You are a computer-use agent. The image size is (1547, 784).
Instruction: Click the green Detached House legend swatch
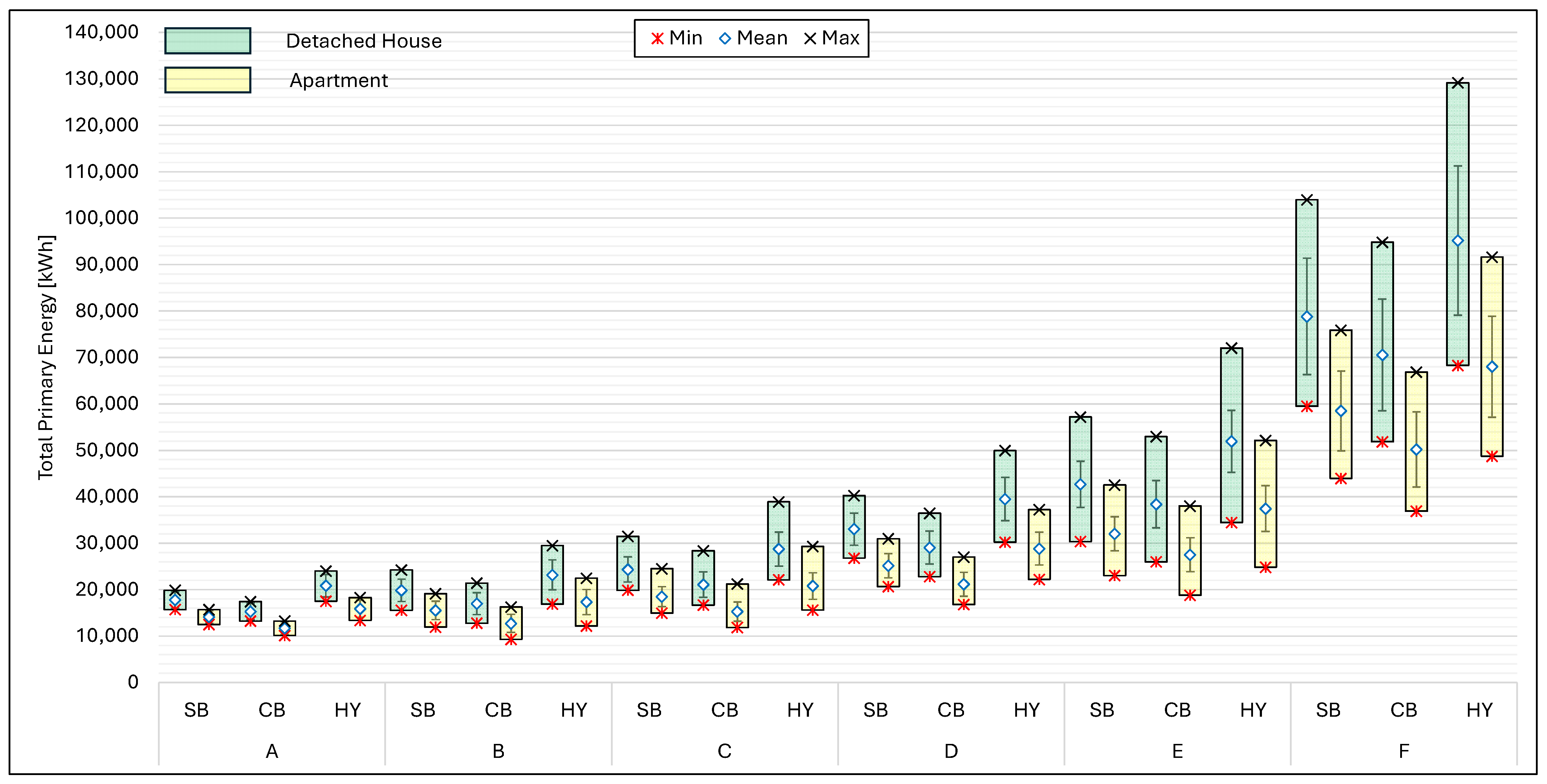coord(208,41)
